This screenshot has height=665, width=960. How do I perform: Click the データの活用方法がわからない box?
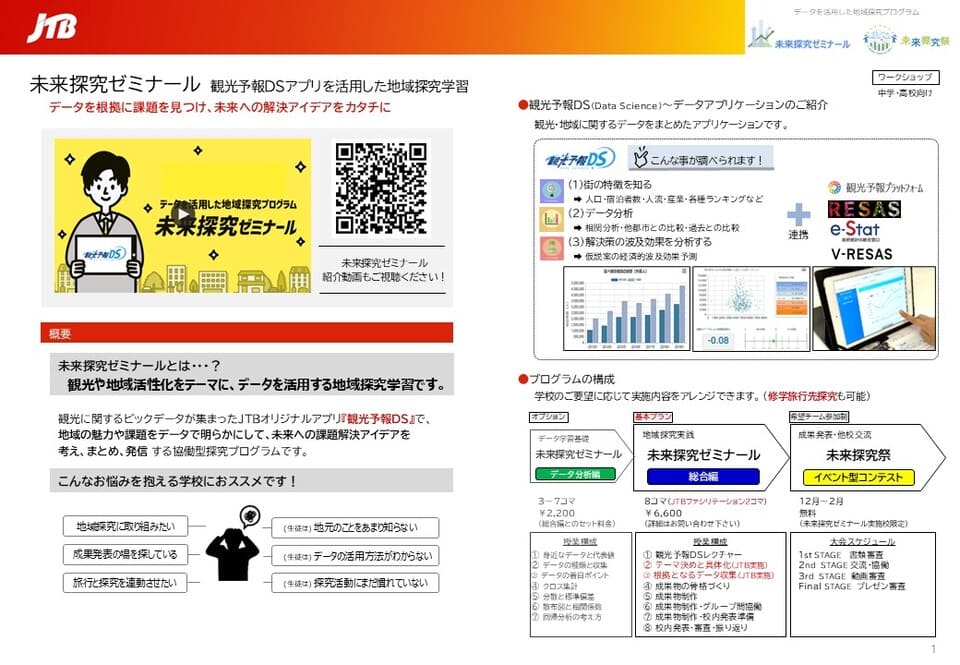click(x=355, y=556)
